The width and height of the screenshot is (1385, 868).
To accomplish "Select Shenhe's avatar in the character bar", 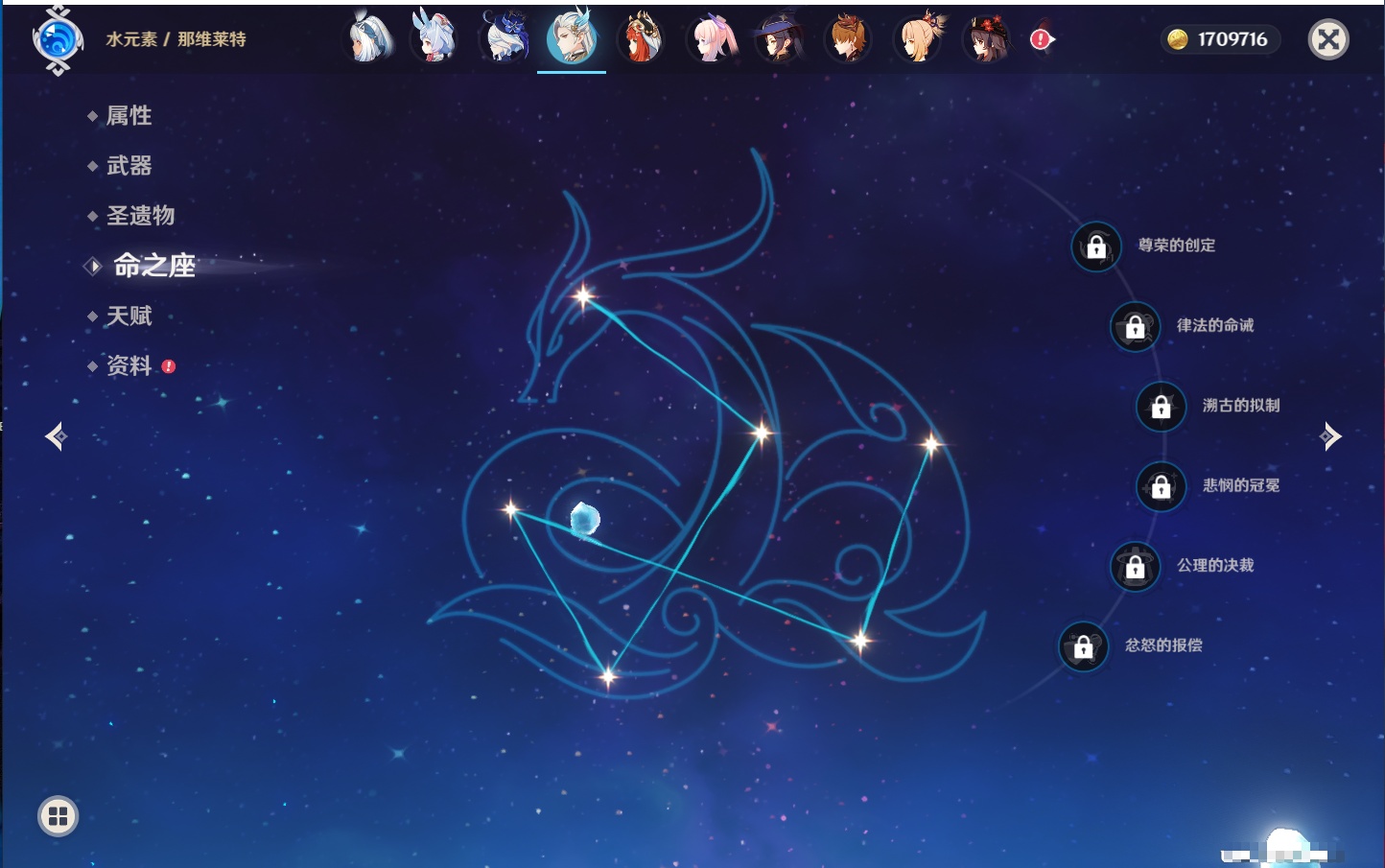I will [367, 39].
